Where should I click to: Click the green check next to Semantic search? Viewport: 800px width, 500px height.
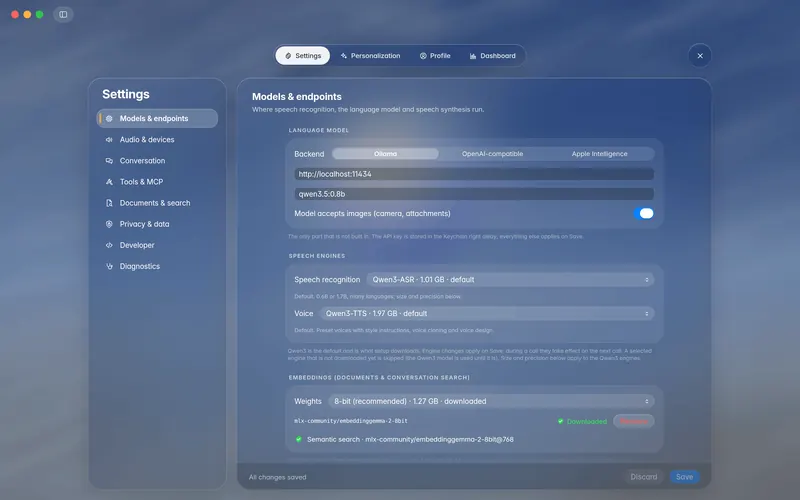click(x=299, y=439)
